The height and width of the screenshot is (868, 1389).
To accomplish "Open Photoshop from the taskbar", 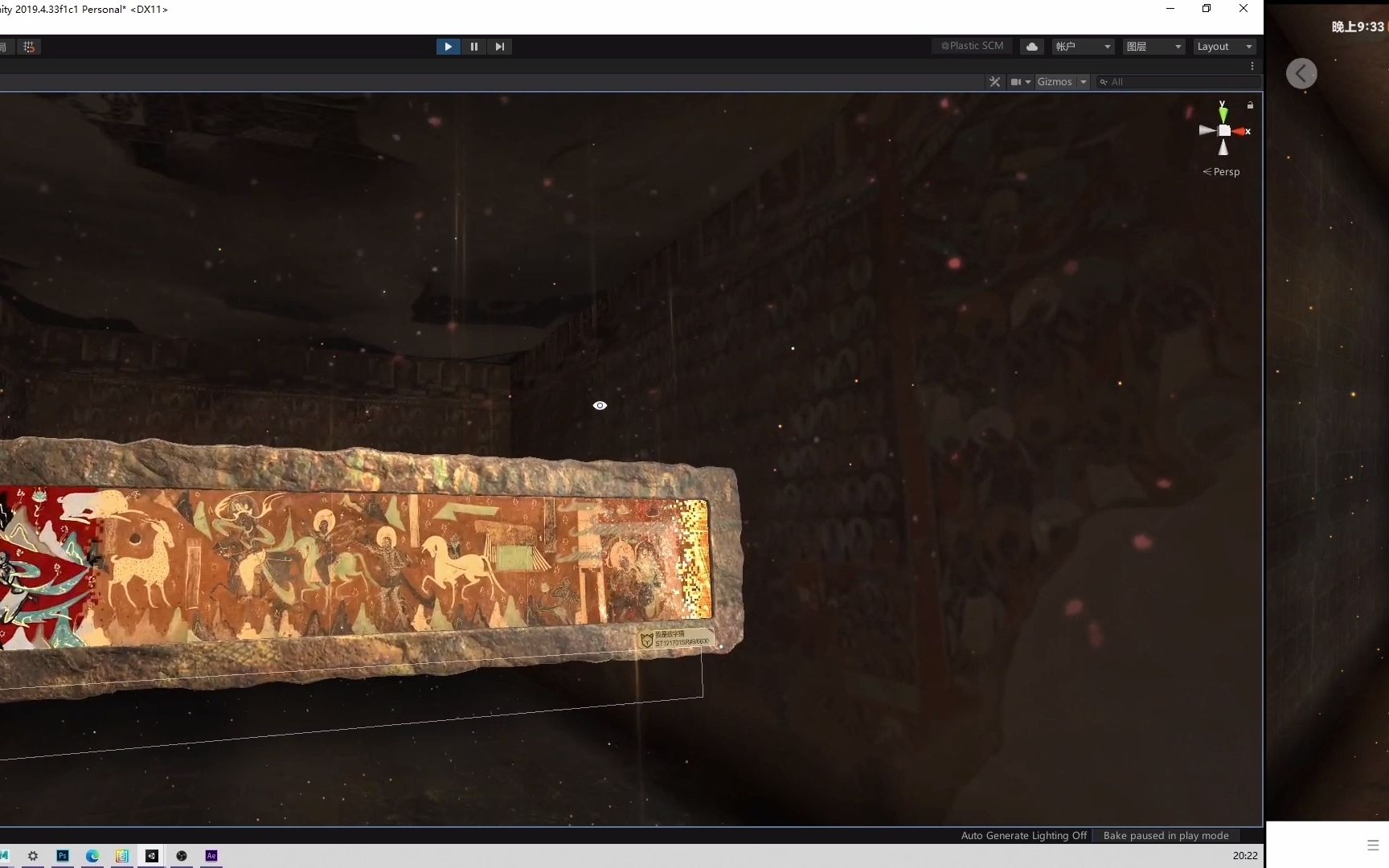I will tap(63, 856).
